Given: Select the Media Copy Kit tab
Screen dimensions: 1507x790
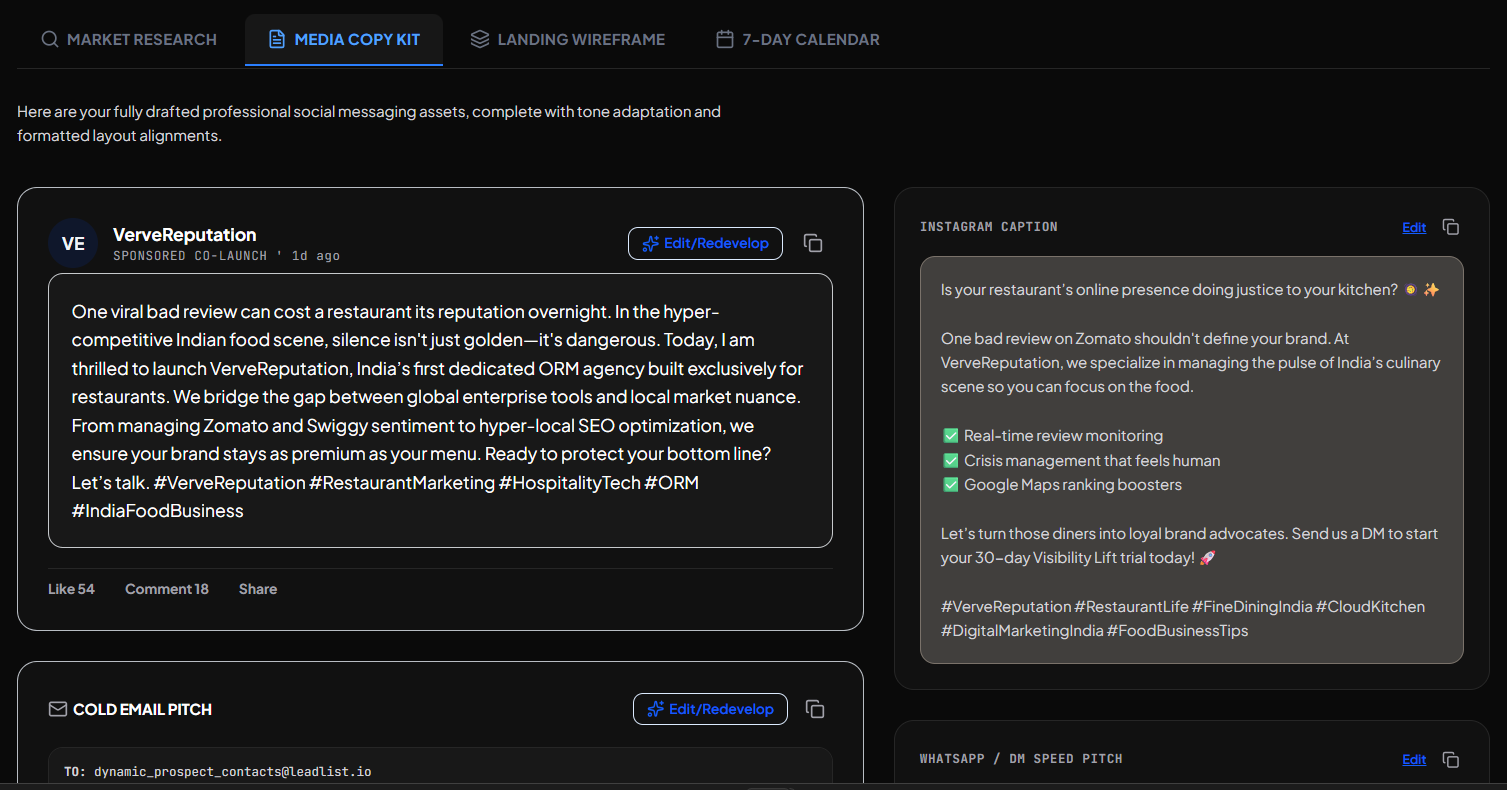Looking at the screenshot, I should [x=344, y=40].
